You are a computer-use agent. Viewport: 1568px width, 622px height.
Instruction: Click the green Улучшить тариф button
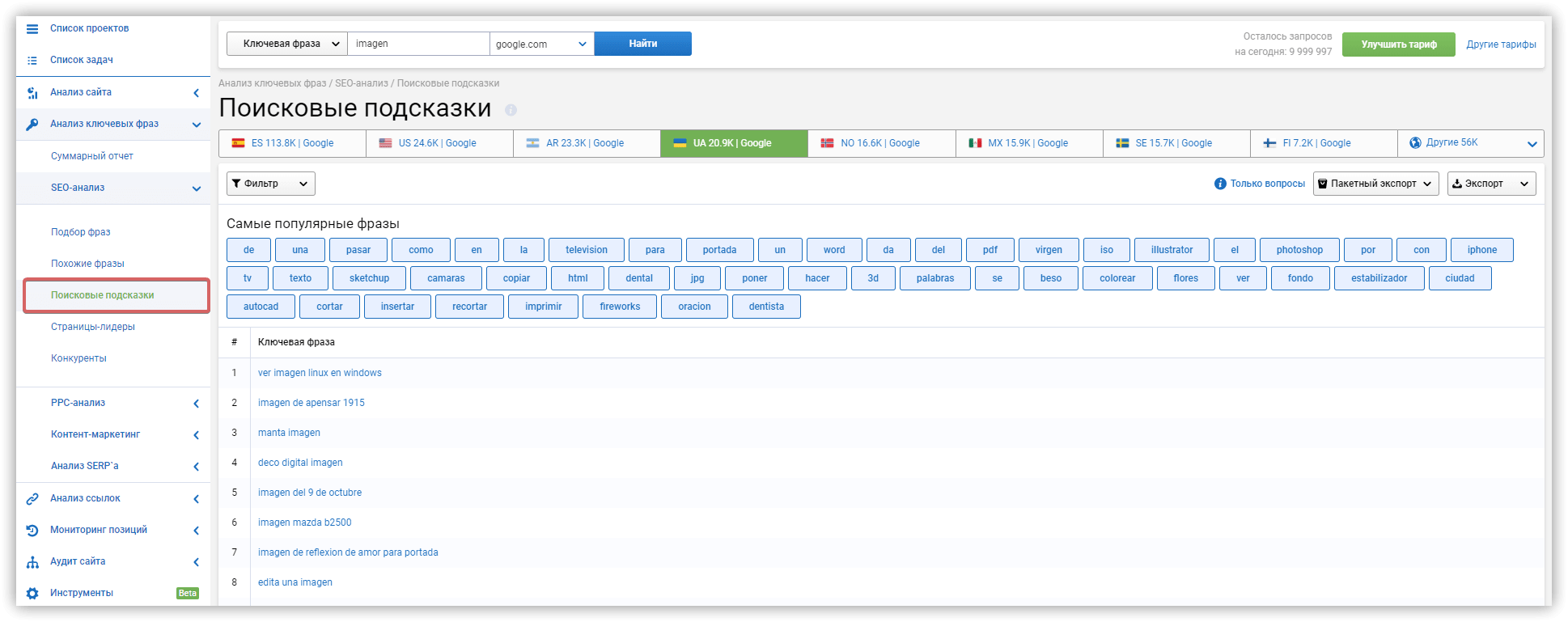pyautogui.click(x=1398, y=44)
